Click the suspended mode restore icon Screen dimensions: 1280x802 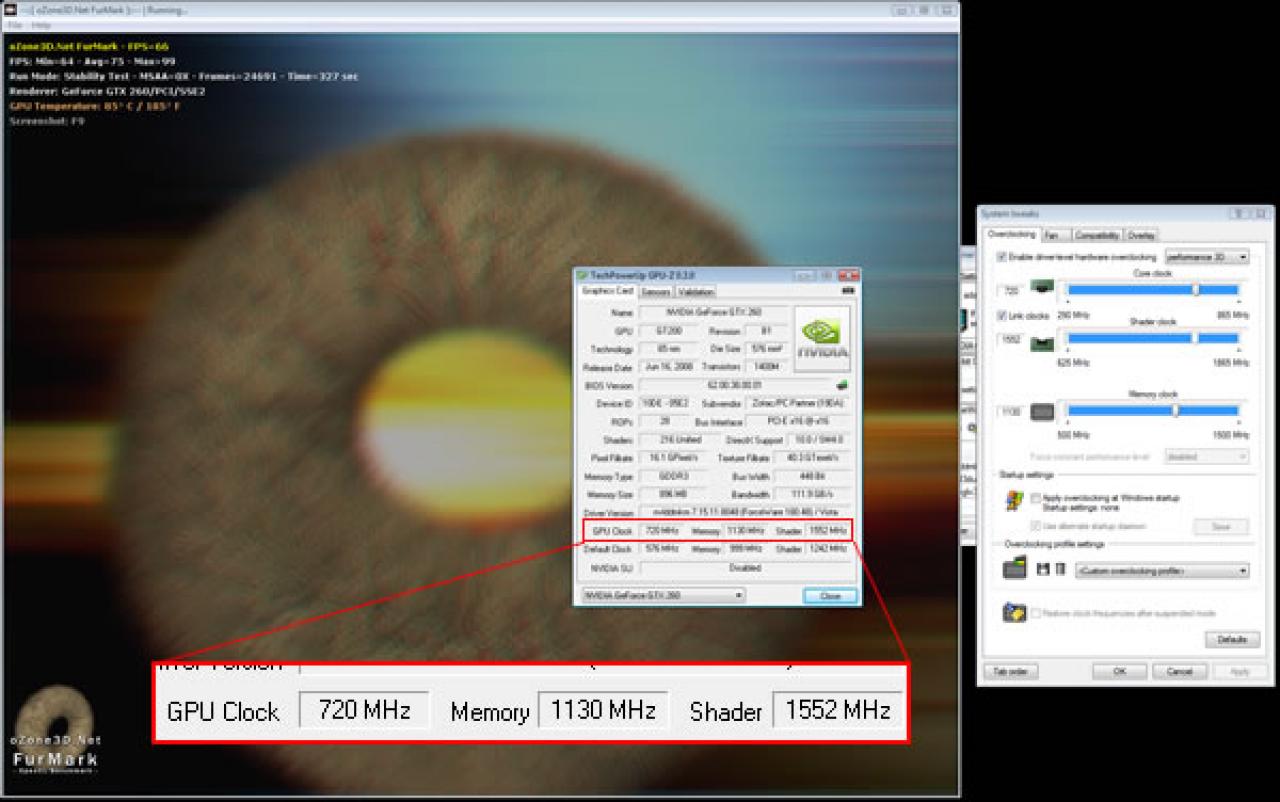point(1014,612)
